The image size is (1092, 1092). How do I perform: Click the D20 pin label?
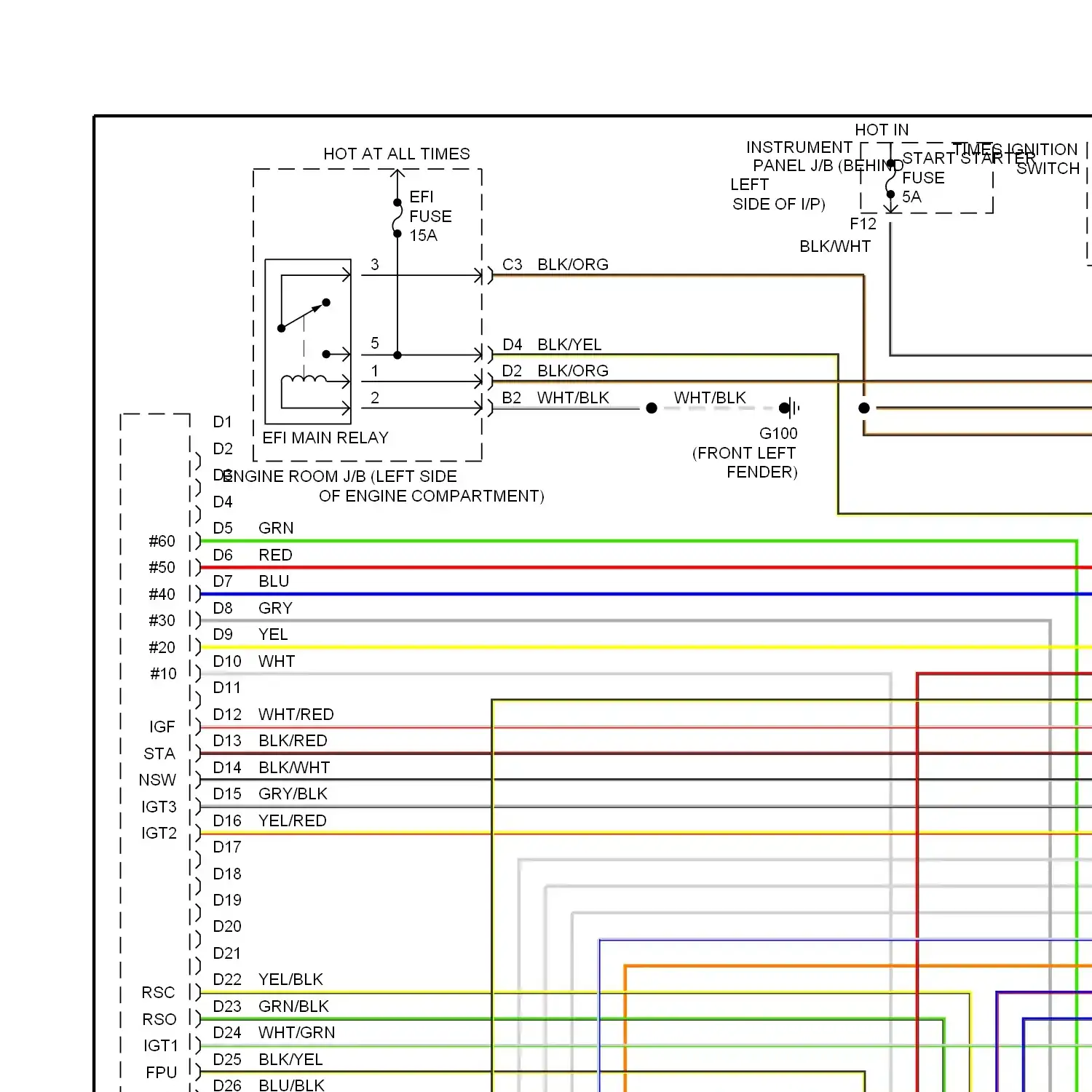click(x=226, y=926)
